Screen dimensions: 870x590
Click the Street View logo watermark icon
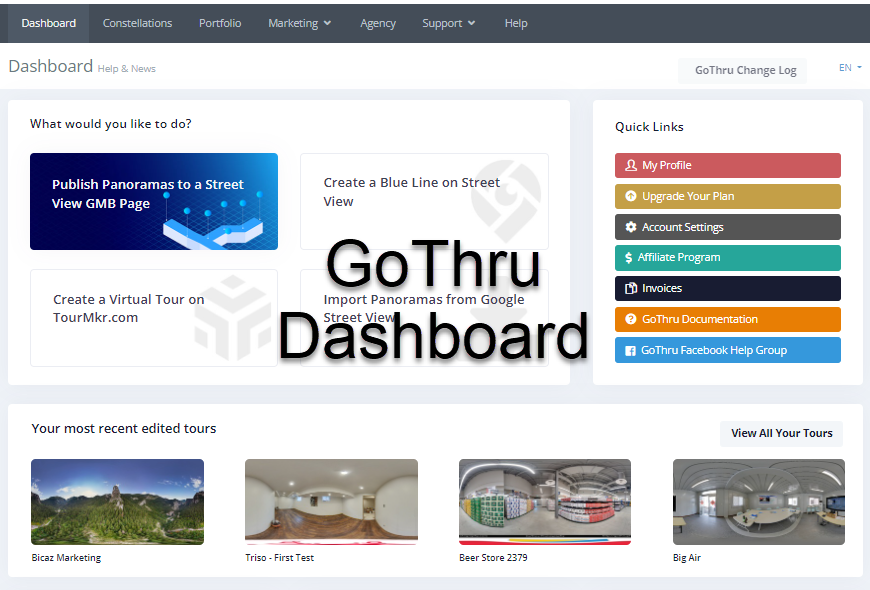coord(507,200)
